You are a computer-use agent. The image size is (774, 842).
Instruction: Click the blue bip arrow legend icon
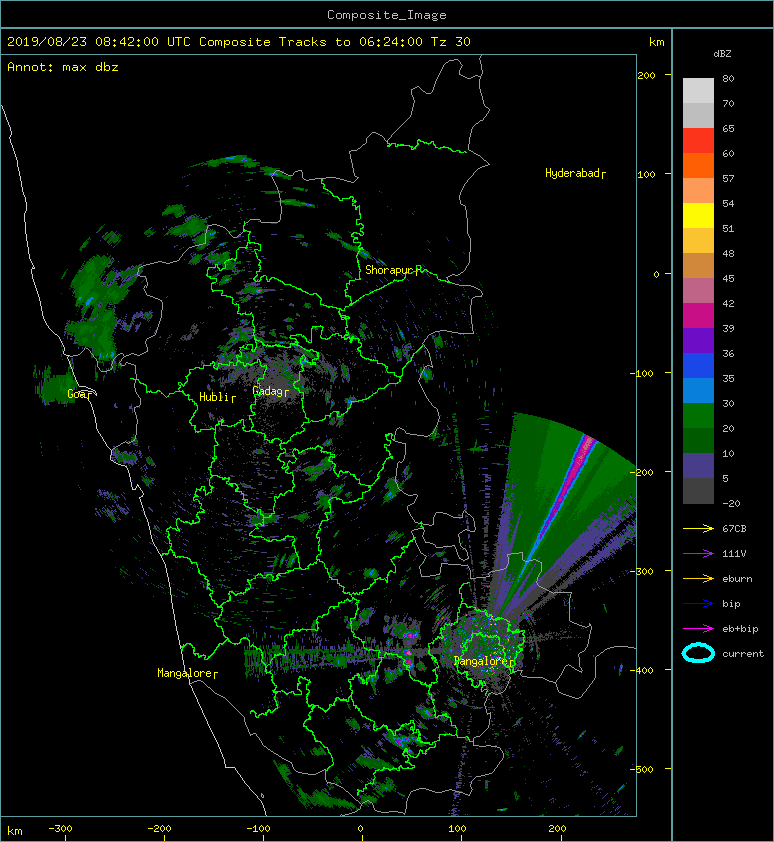pos(698,604)
